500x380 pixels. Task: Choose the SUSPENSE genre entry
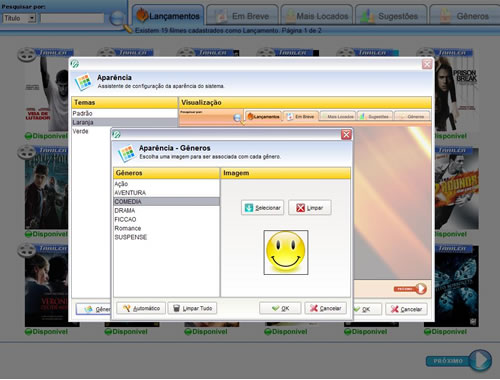click(167, 237)
